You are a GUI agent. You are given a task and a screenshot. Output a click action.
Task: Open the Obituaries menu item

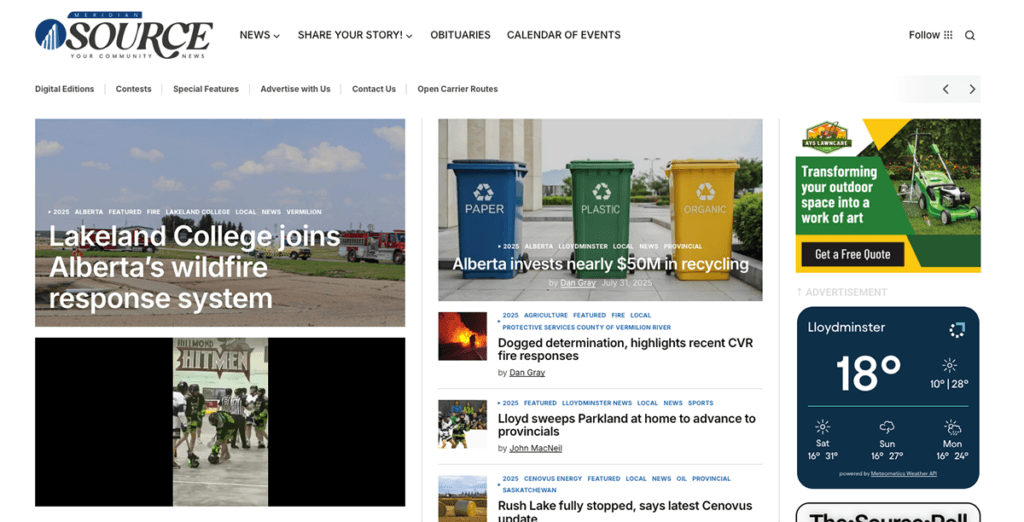[x=460, y=35]
